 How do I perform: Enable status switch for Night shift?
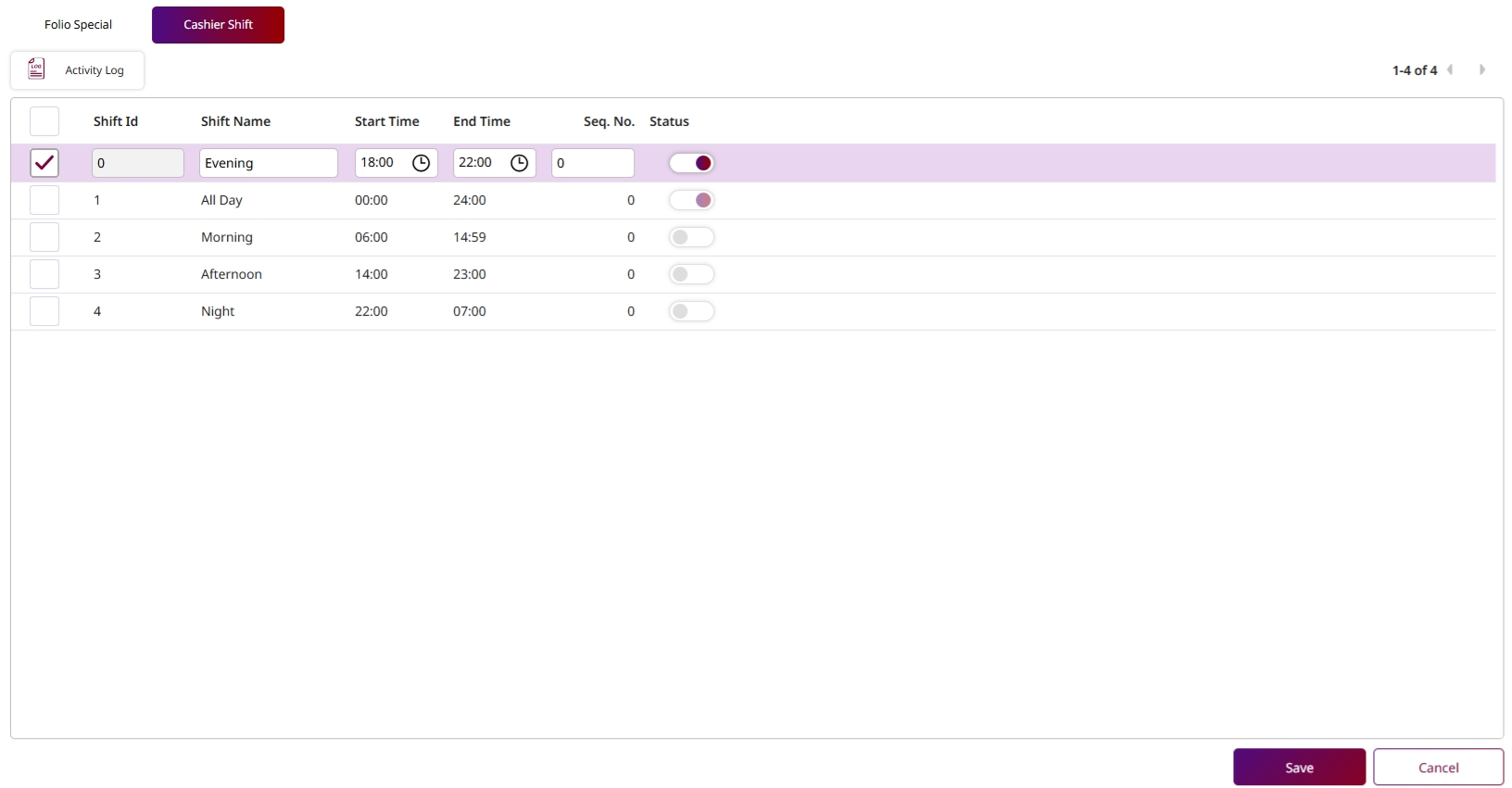(692, 311)
